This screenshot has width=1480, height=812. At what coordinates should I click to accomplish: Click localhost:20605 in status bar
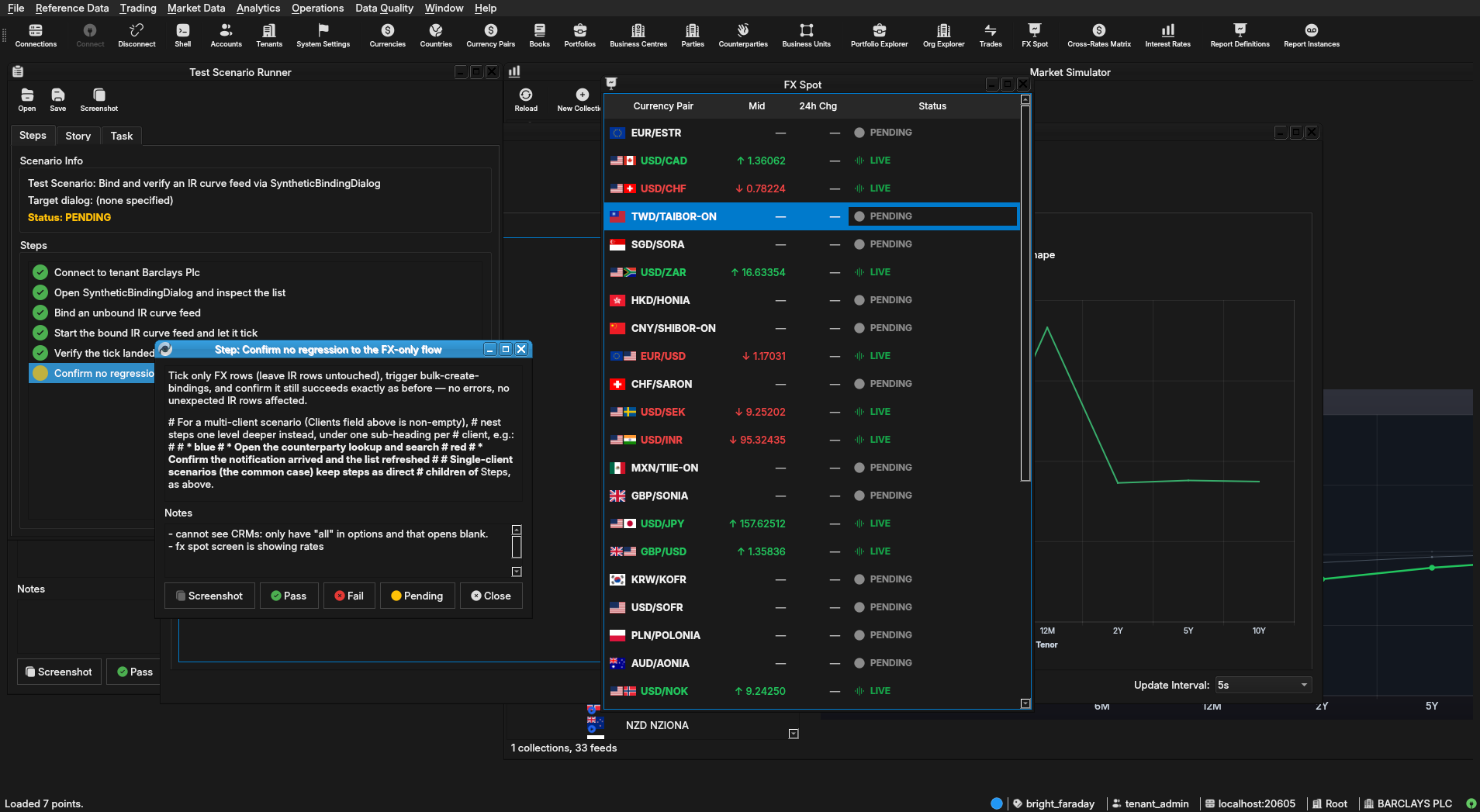point(1250,803)
